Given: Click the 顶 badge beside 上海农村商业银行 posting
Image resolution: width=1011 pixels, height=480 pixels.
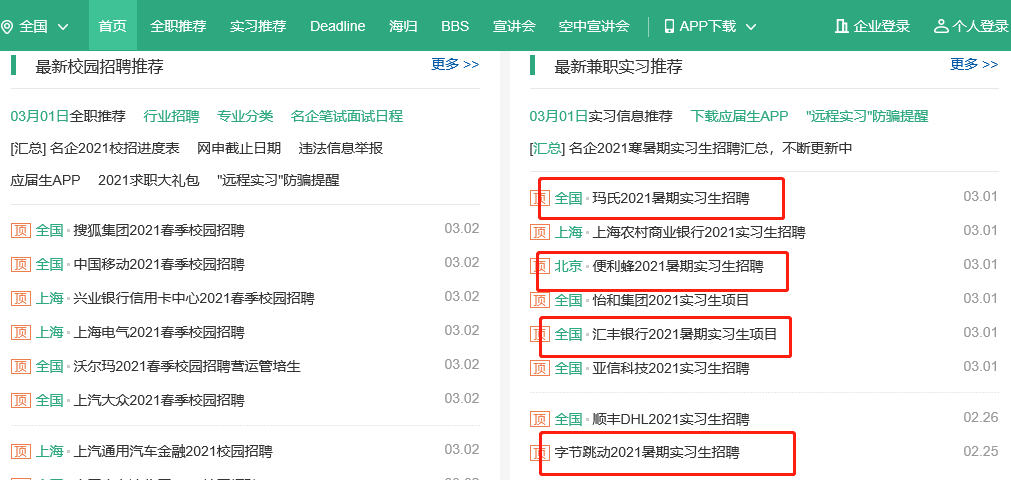Looking at the screenshot, I should (540, 232).
